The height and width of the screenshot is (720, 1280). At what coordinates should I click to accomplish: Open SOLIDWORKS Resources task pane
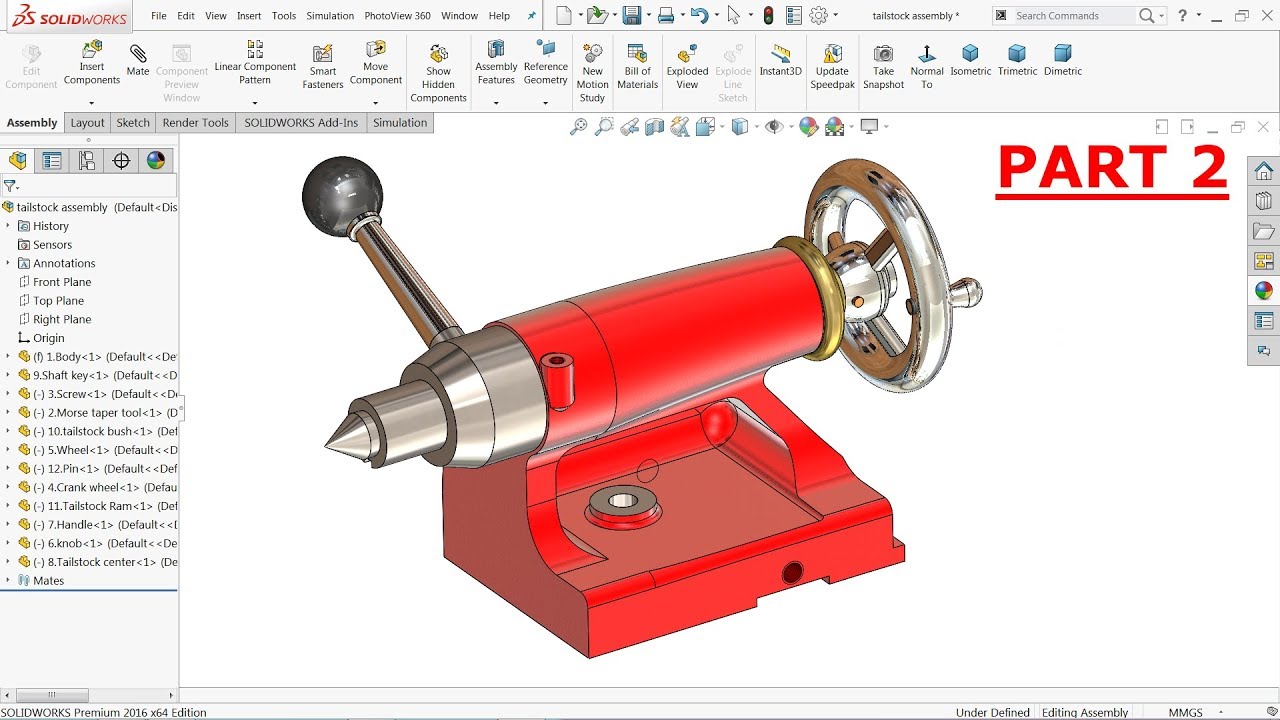pos(1264,171)
